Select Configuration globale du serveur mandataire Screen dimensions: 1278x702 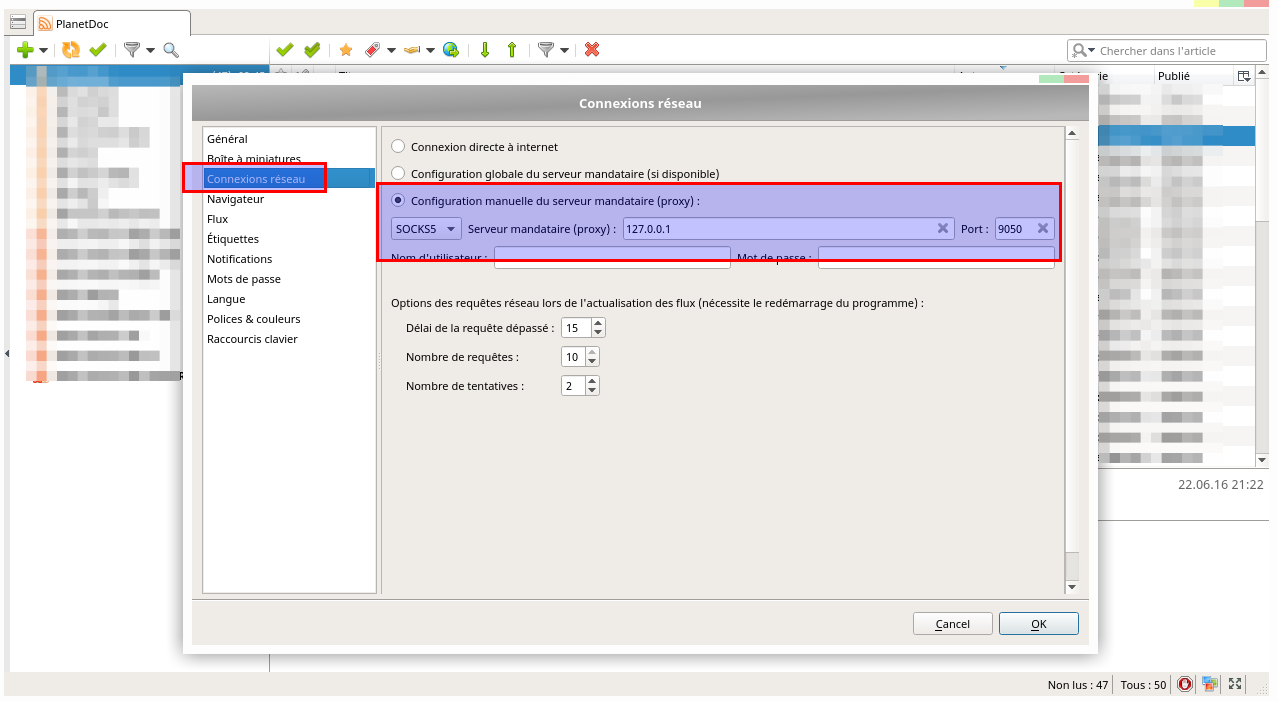[x=398, y=173]
